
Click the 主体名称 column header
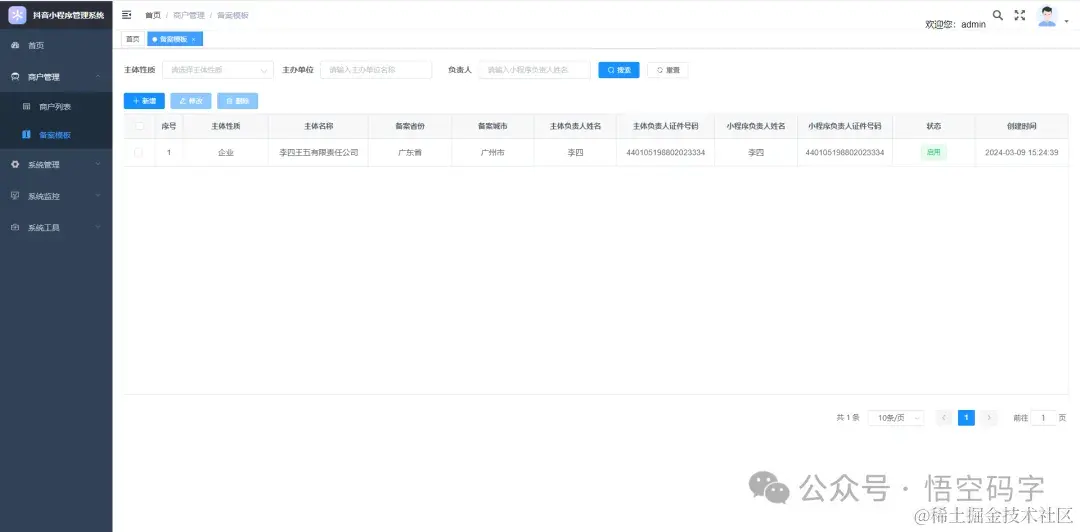tap(318, 126)
